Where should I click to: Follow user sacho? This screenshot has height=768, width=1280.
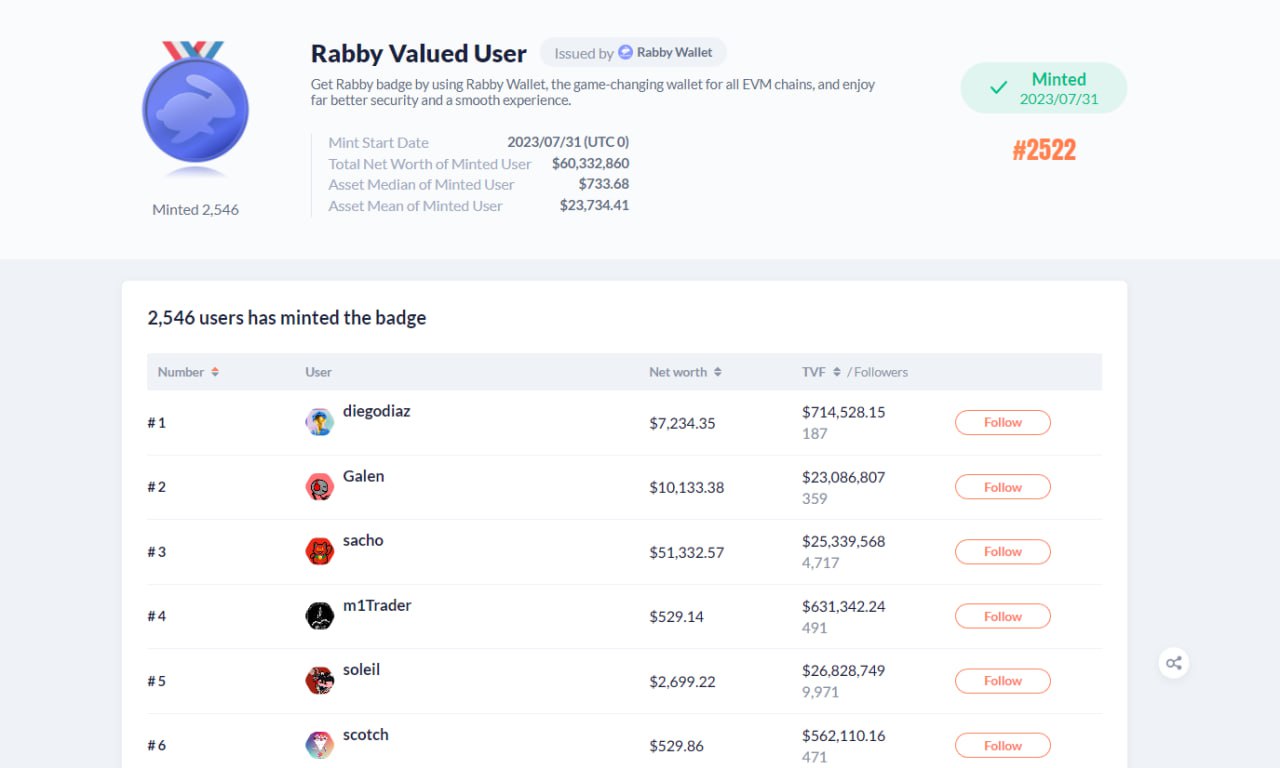(1002, 552)
